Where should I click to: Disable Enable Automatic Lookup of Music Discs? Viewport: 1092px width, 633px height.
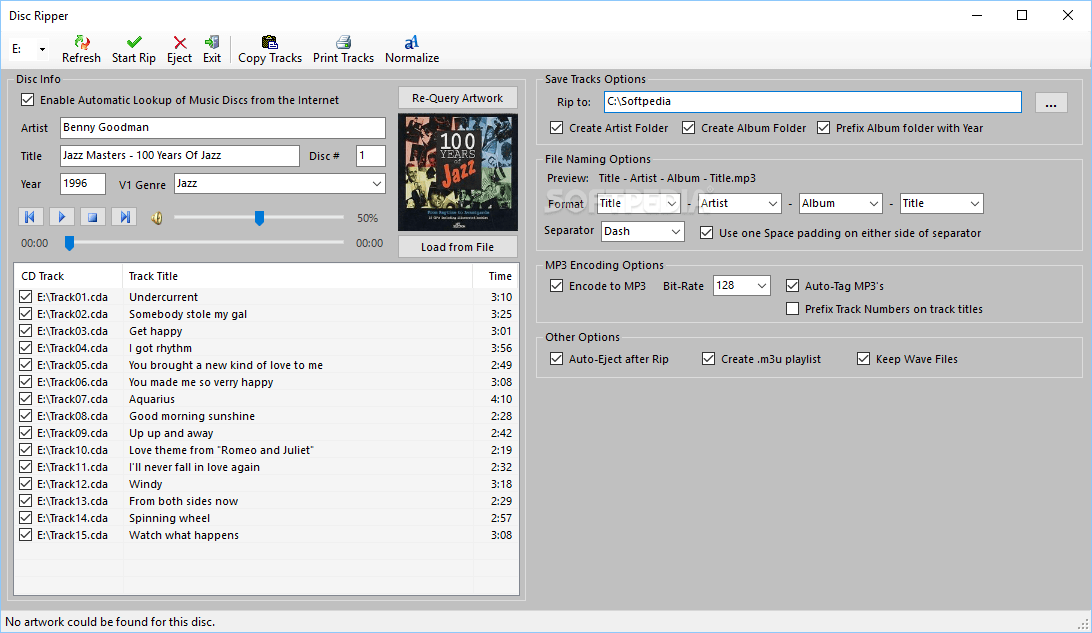click(27, 100)
